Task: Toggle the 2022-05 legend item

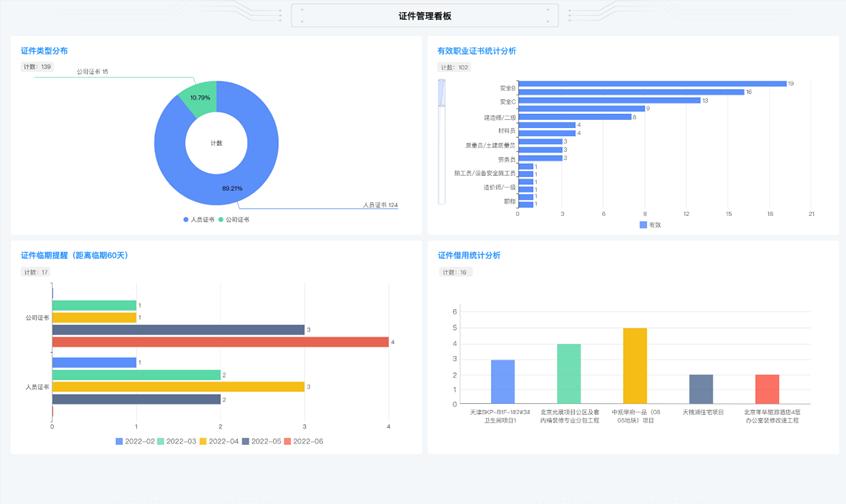Action: (260, 441)
